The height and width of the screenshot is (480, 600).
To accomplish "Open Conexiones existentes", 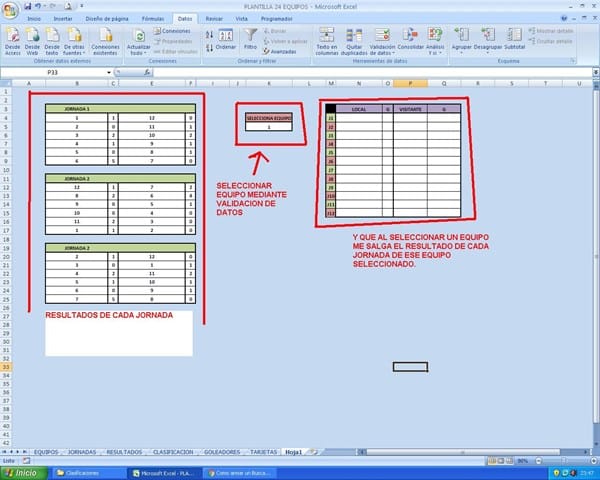I will coord(105,41).
